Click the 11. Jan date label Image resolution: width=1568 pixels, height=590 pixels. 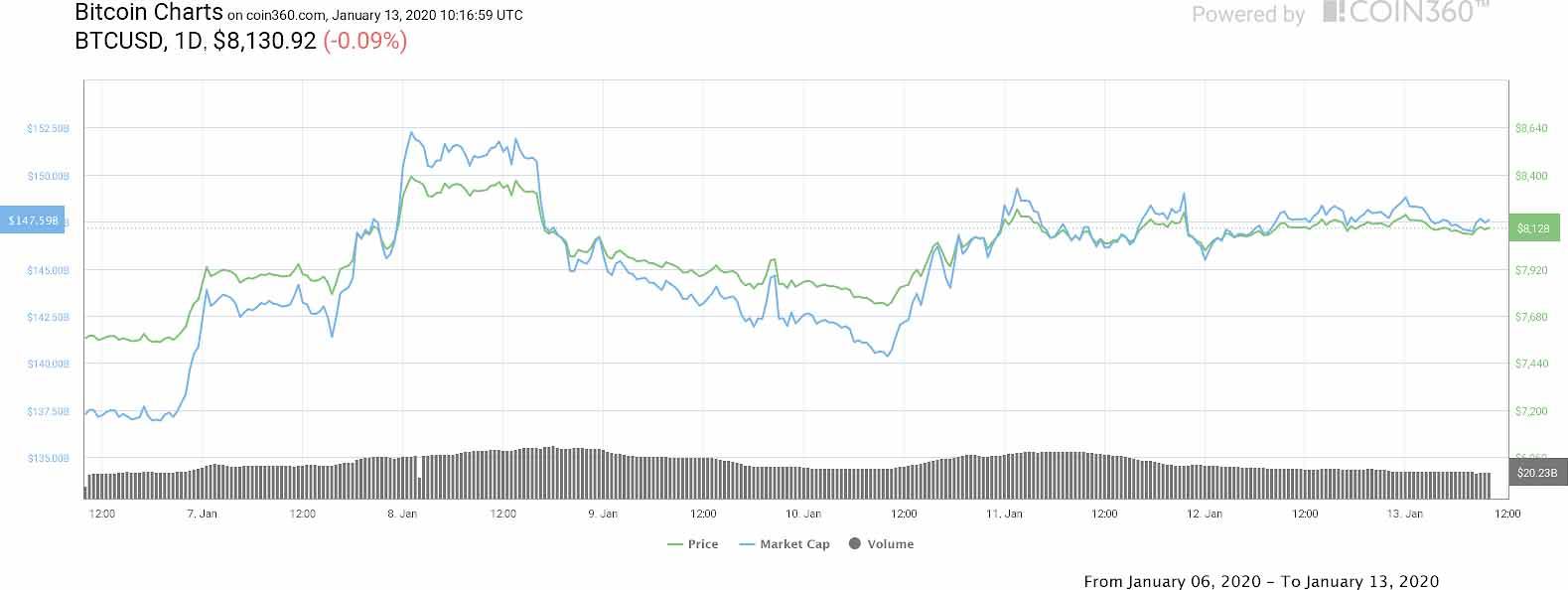click(1004, 514)
